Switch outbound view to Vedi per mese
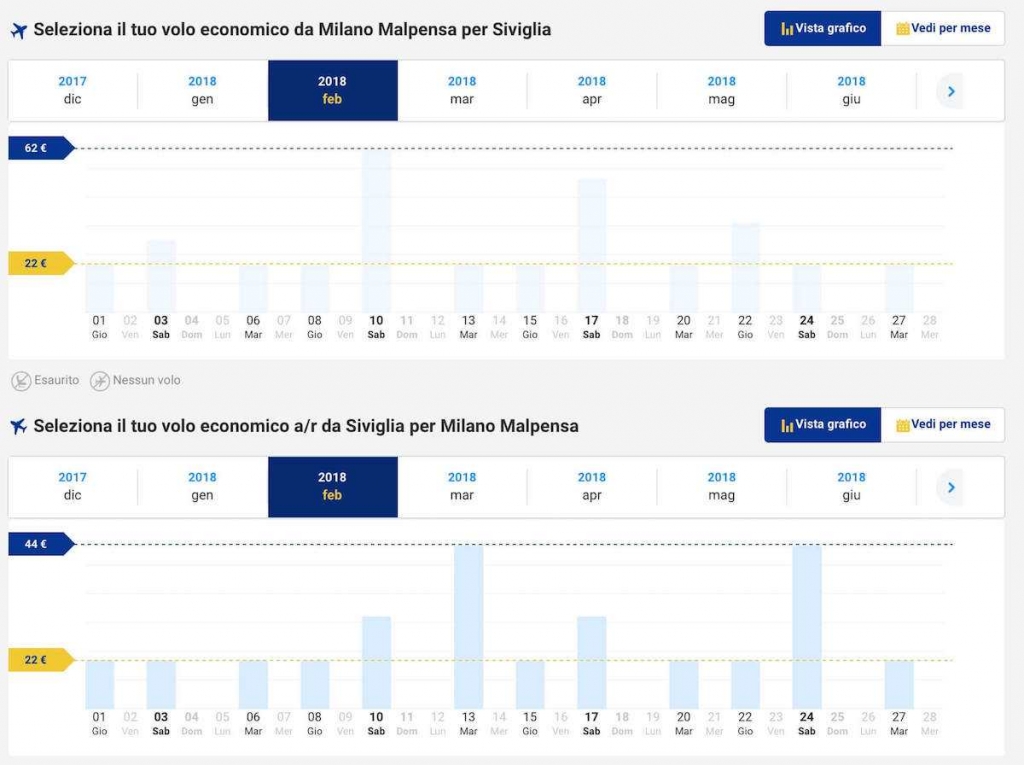 coord(943,29)
